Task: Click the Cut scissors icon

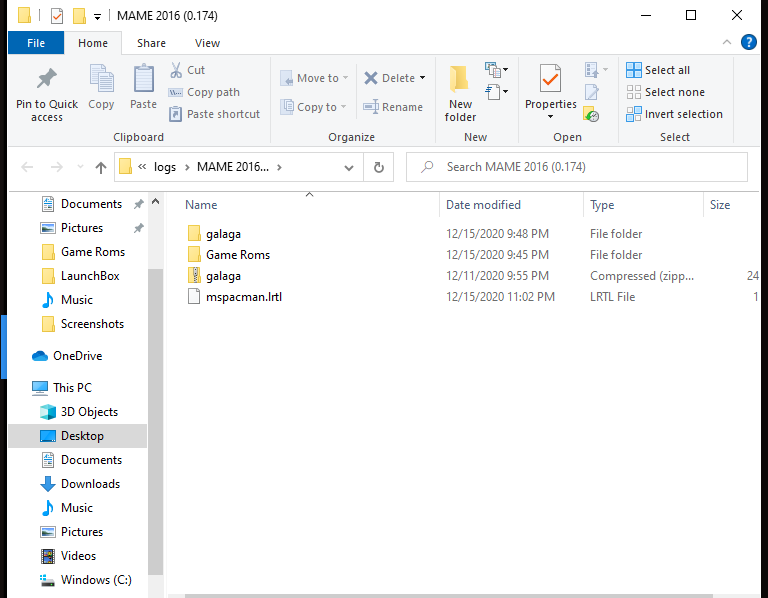Action: [x=176, y=70]
